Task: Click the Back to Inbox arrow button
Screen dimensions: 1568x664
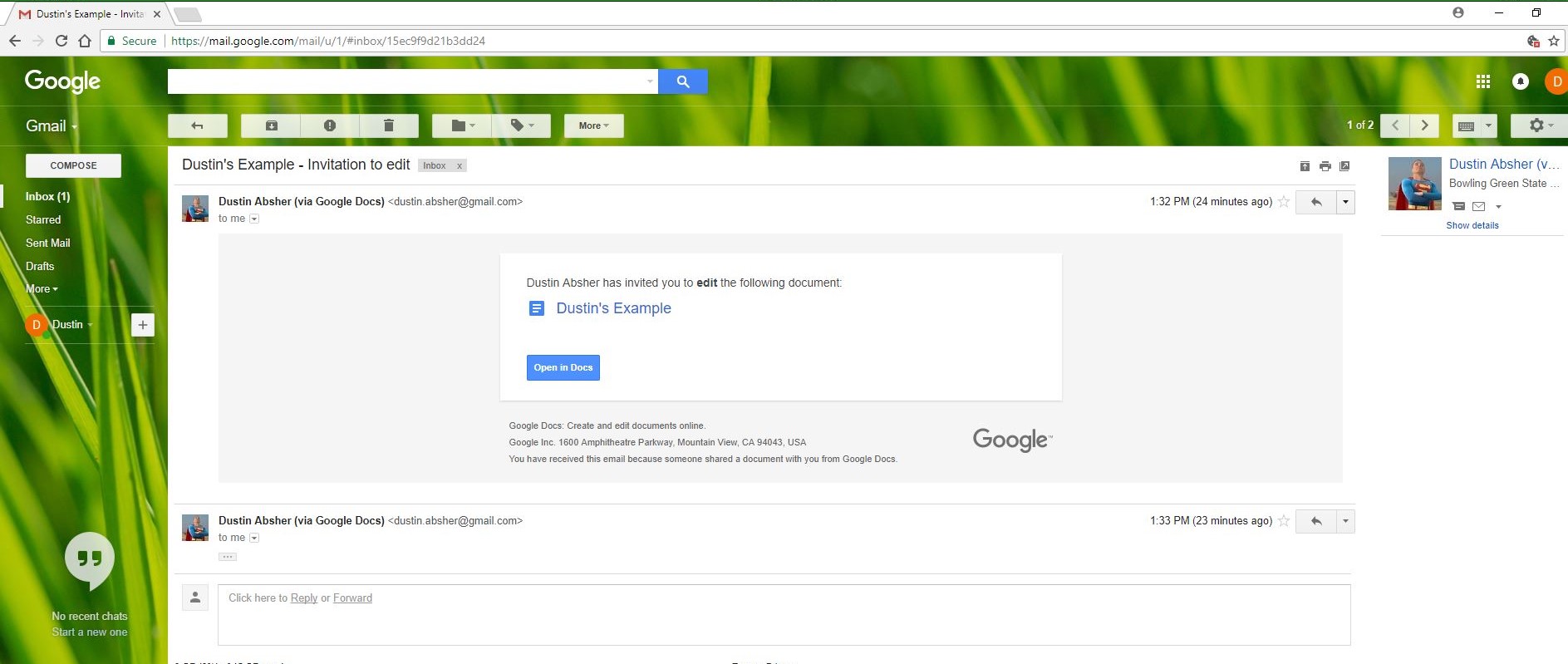Action: click(197, 125)
